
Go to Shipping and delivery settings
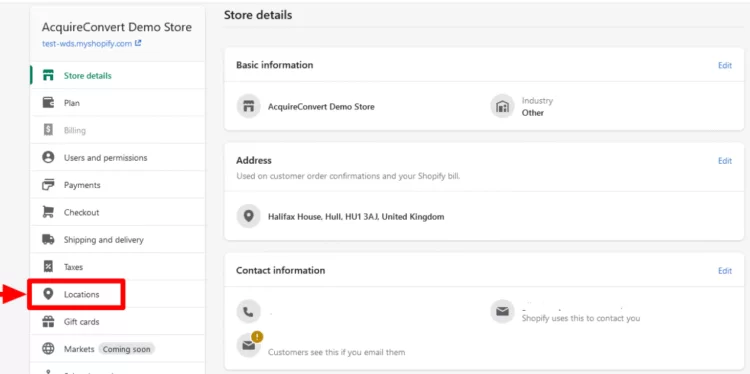coord(118,240)
